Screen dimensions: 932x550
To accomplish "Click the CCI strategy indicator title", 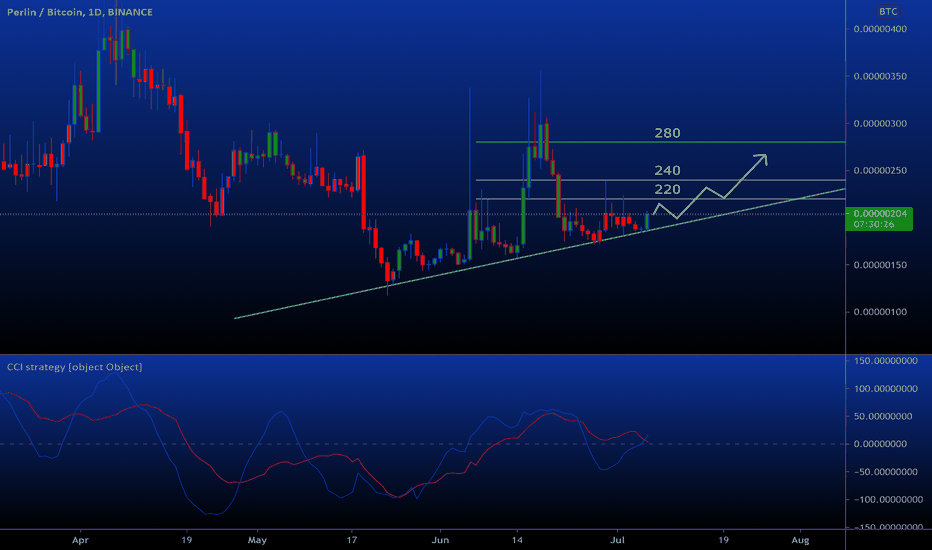I will tap(74, 367).
